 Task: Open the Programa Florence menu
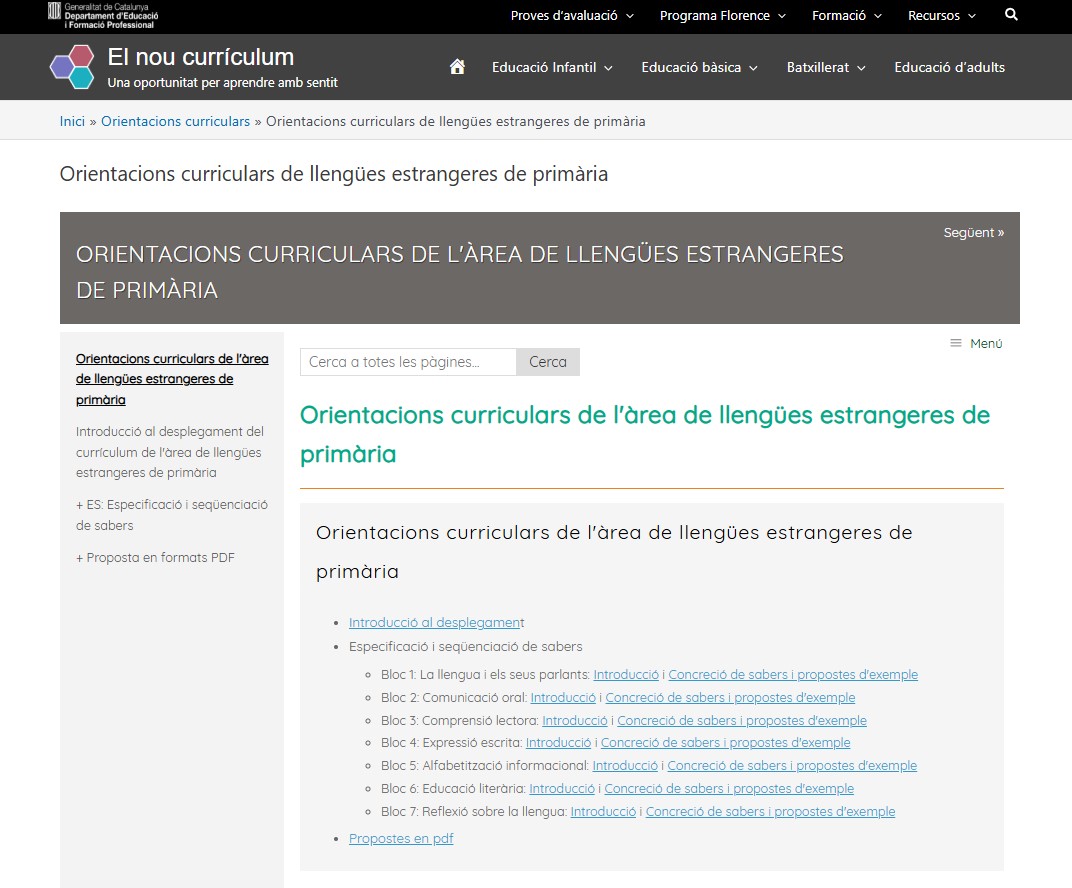coord(722,15)
